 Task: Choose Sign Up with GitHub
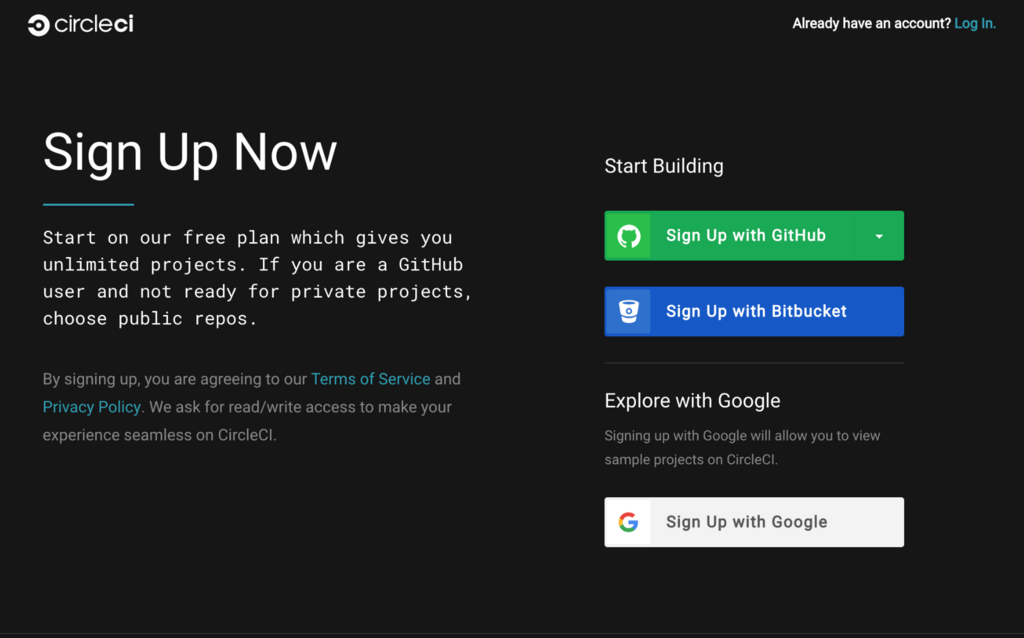[x=729, y=236]
